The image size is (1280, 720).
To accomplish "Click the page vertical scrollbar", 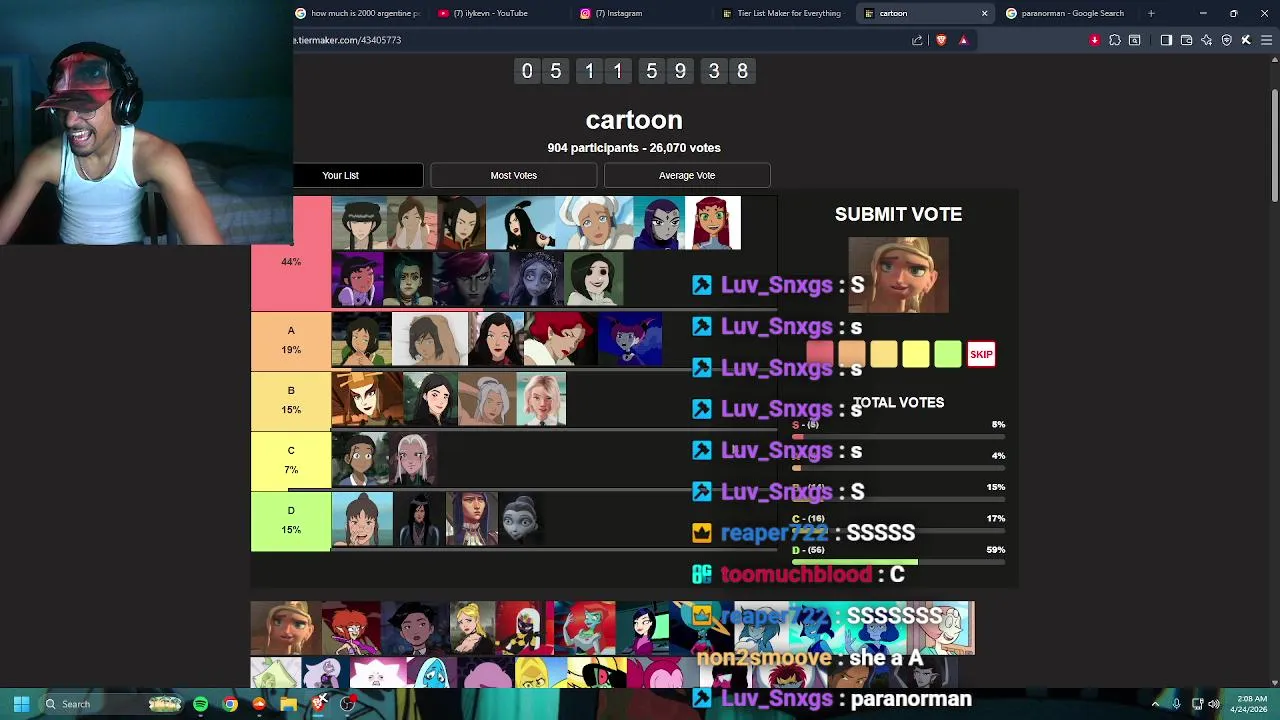I will [1274, 146].
